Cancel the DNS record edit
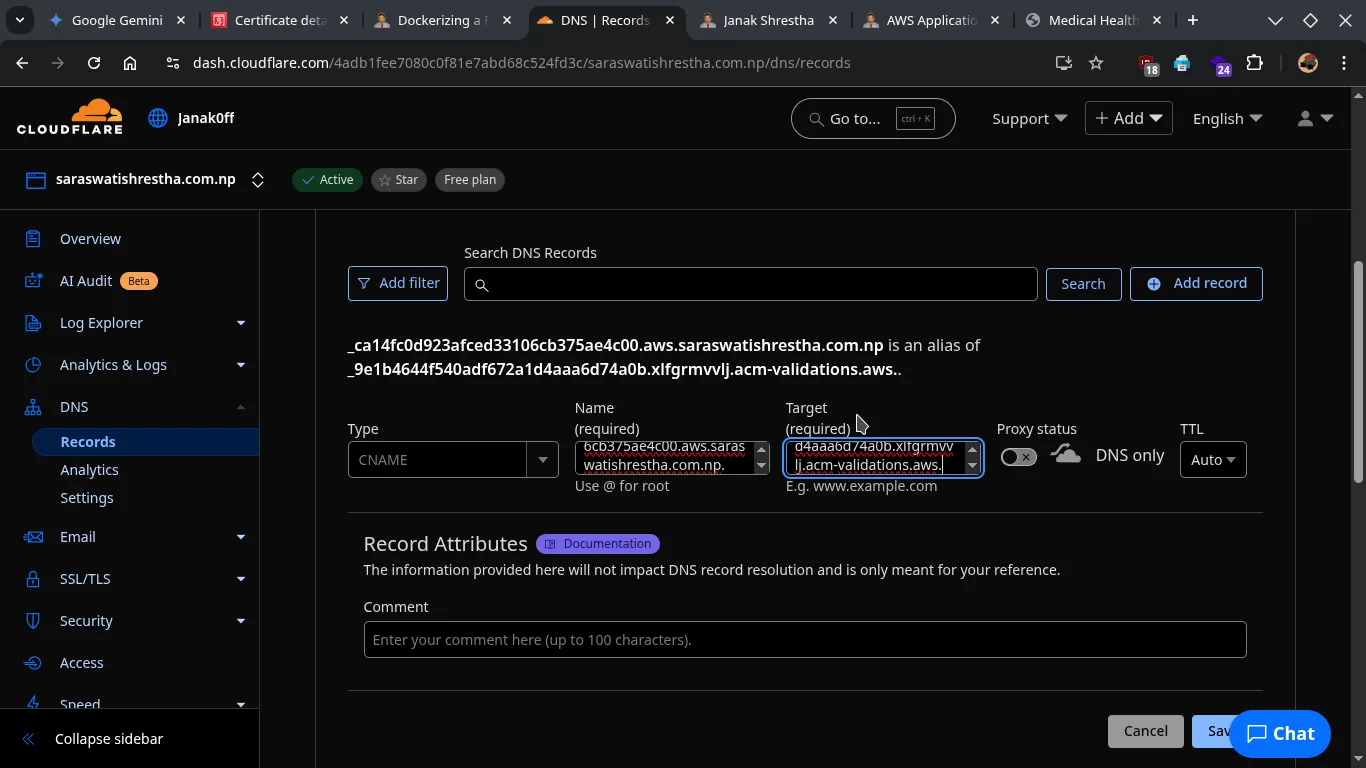 pyautogui.click(x=1145, y=731)
